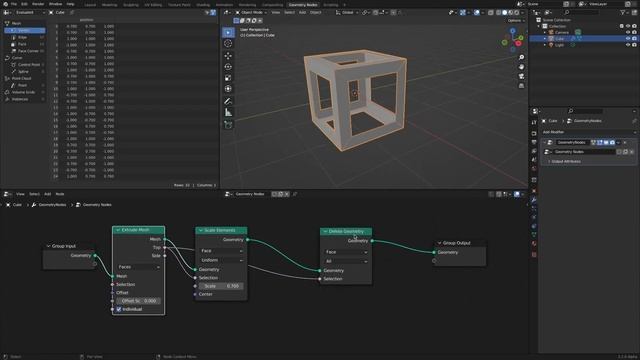The image size is (640, 360).
Task: Adjust Offset Scale slider in Extrude Mesh
Action: click(139, 301)
